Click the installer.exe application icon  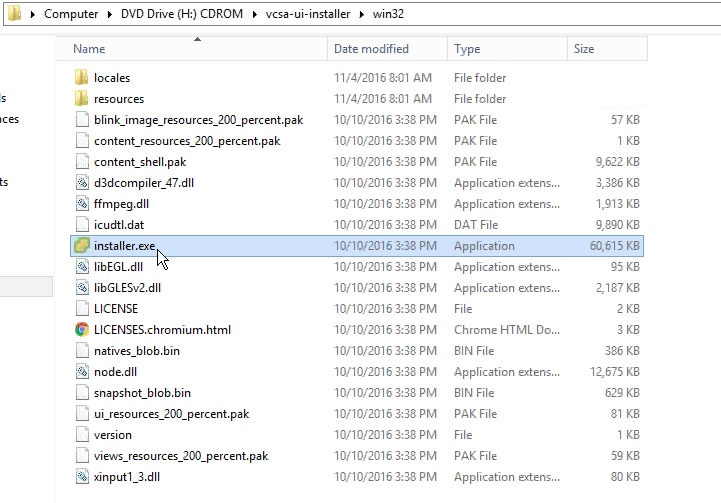(82, 246)
